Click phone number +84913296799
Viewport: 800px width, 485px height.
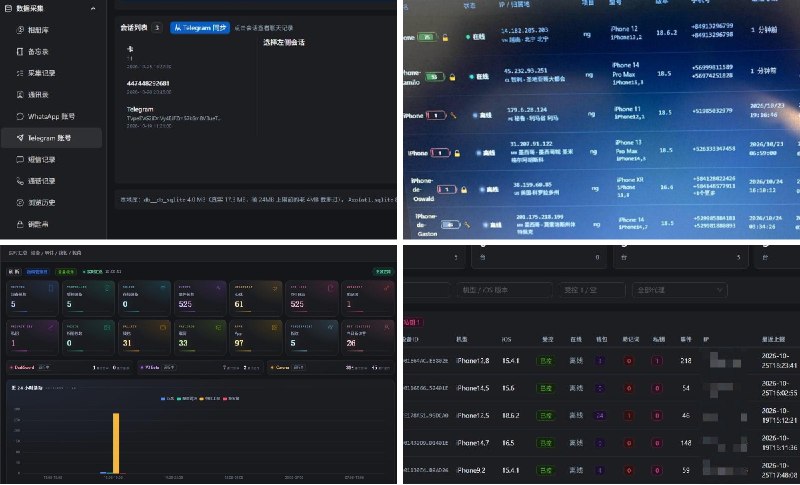[712, 26]
